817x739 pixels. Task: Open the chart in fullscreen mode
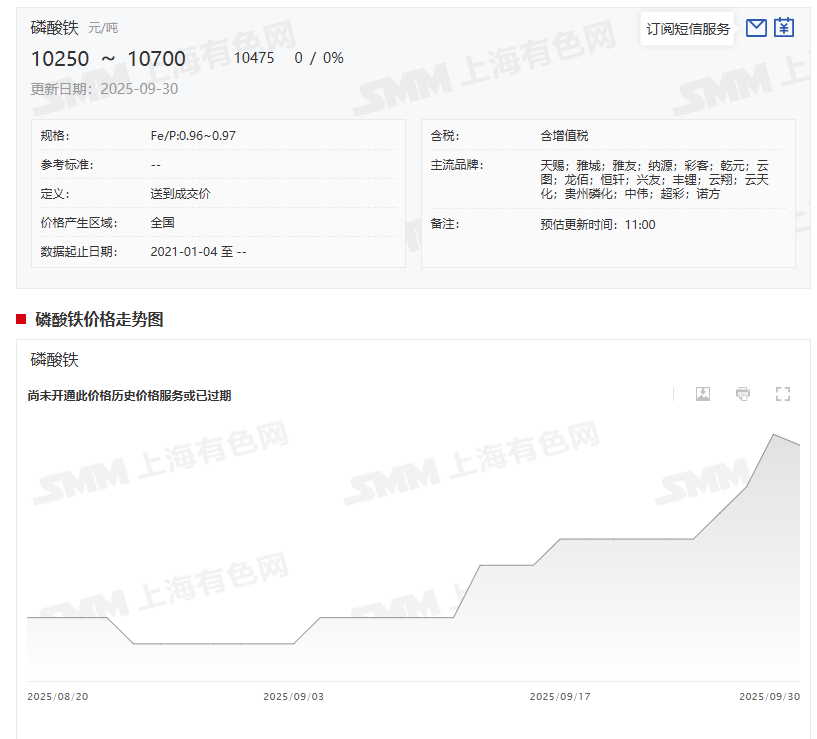783,394
